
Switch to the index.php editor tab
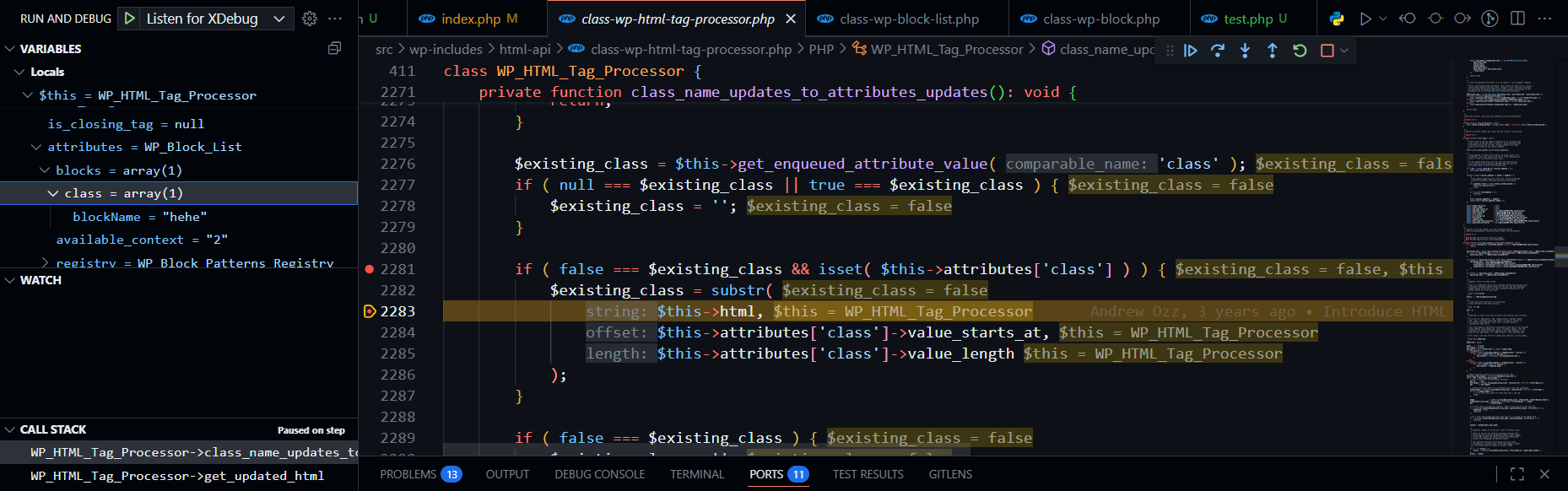470,19
